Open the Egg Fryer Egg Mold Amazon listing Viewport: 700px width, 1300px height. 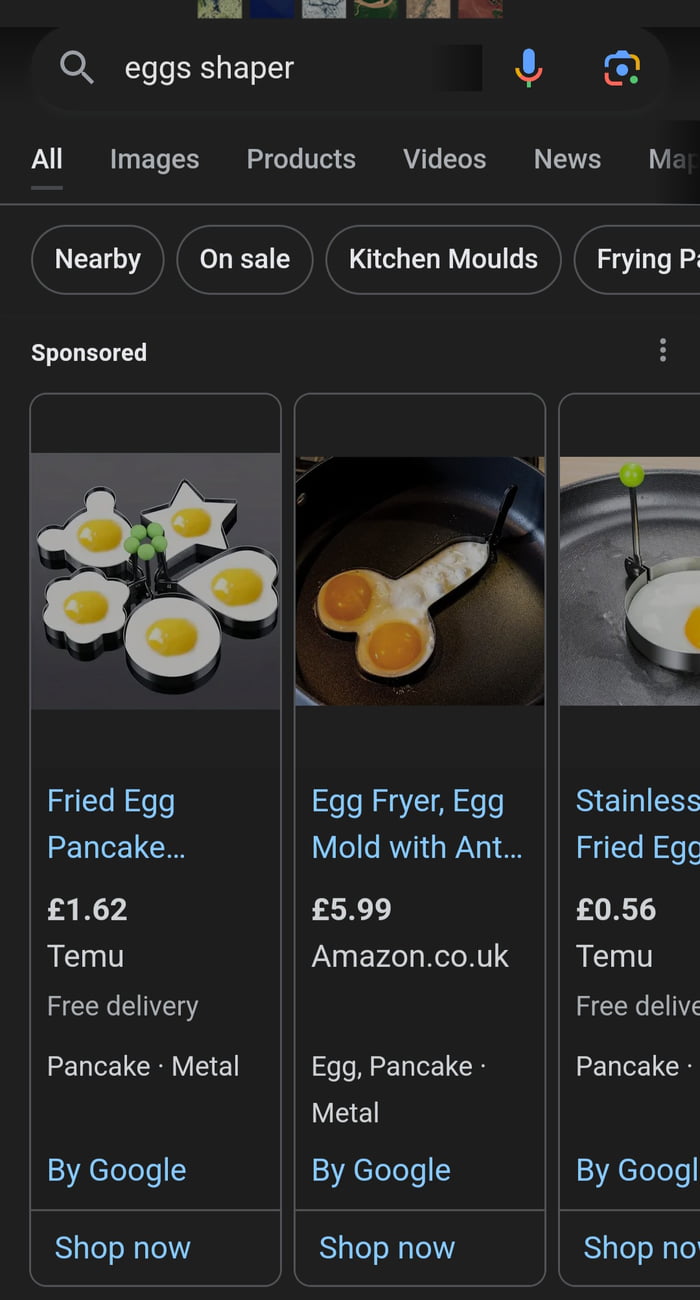[407, 823]
